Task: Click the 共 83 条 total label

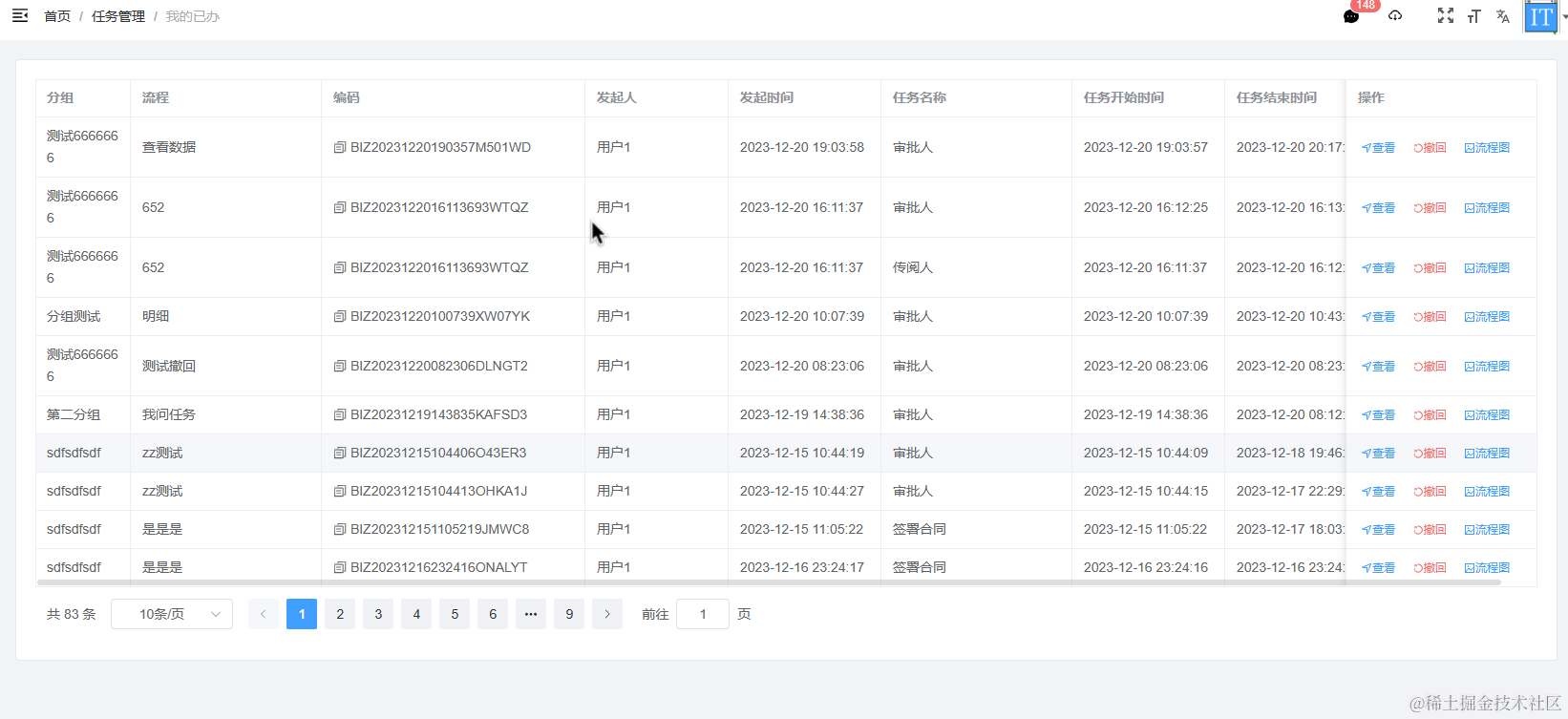Action: click(x=72, y=614)
